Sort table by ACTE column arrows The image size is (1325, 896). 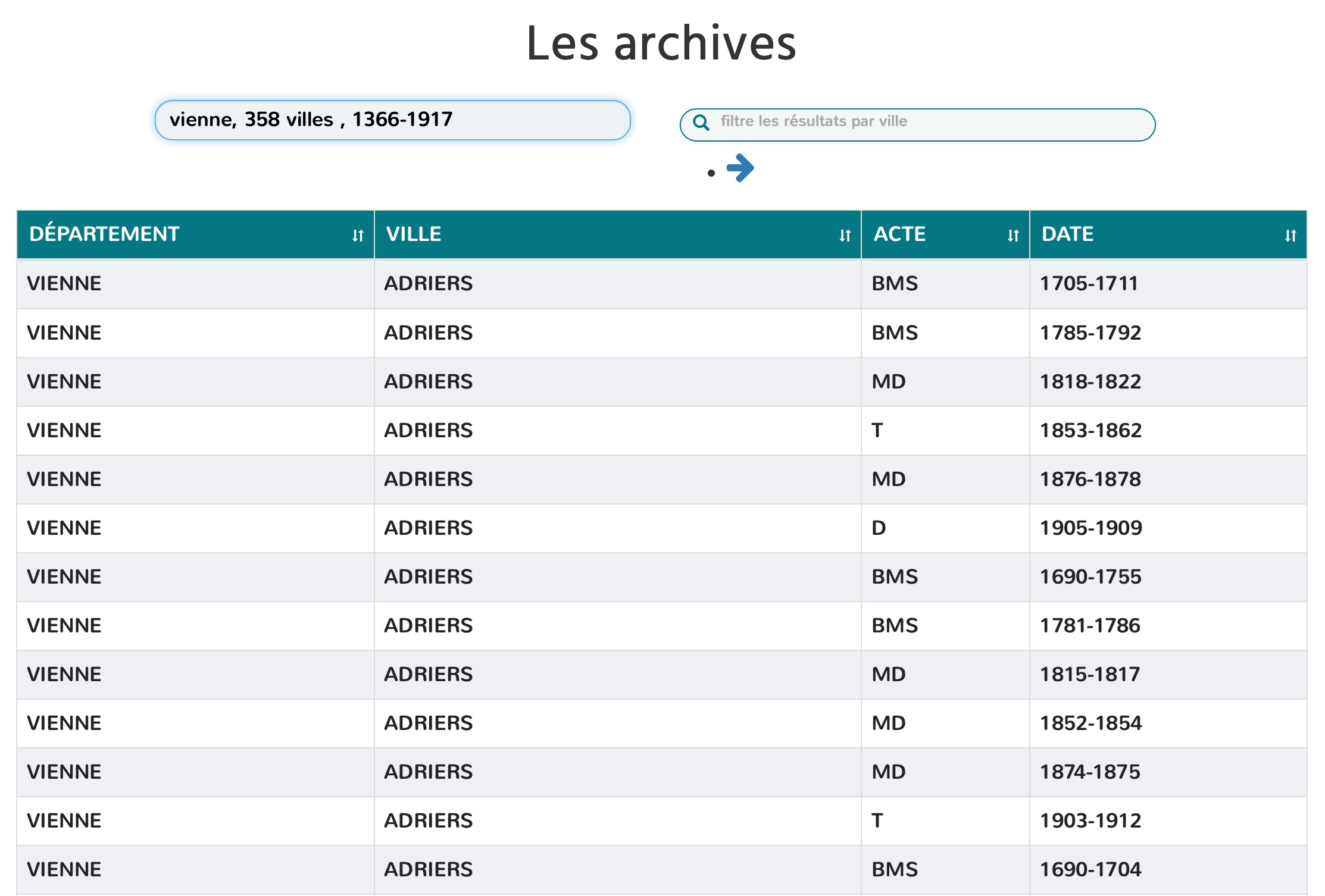[1013, 236]
